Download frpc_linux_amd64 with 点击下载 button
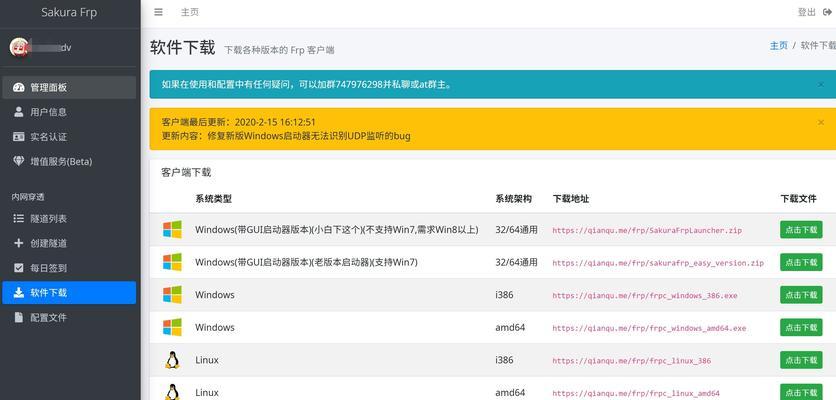Viewport: 836px width, 400px height. pos(801,393)
